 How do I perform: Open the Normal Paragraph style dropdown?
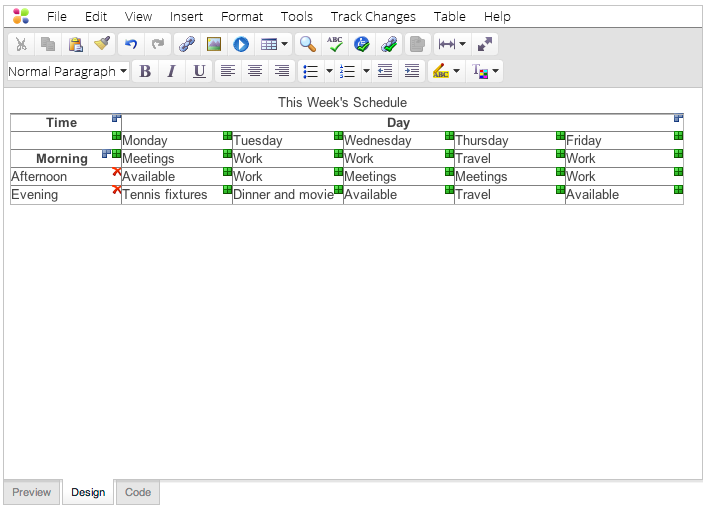pos(68,72)
